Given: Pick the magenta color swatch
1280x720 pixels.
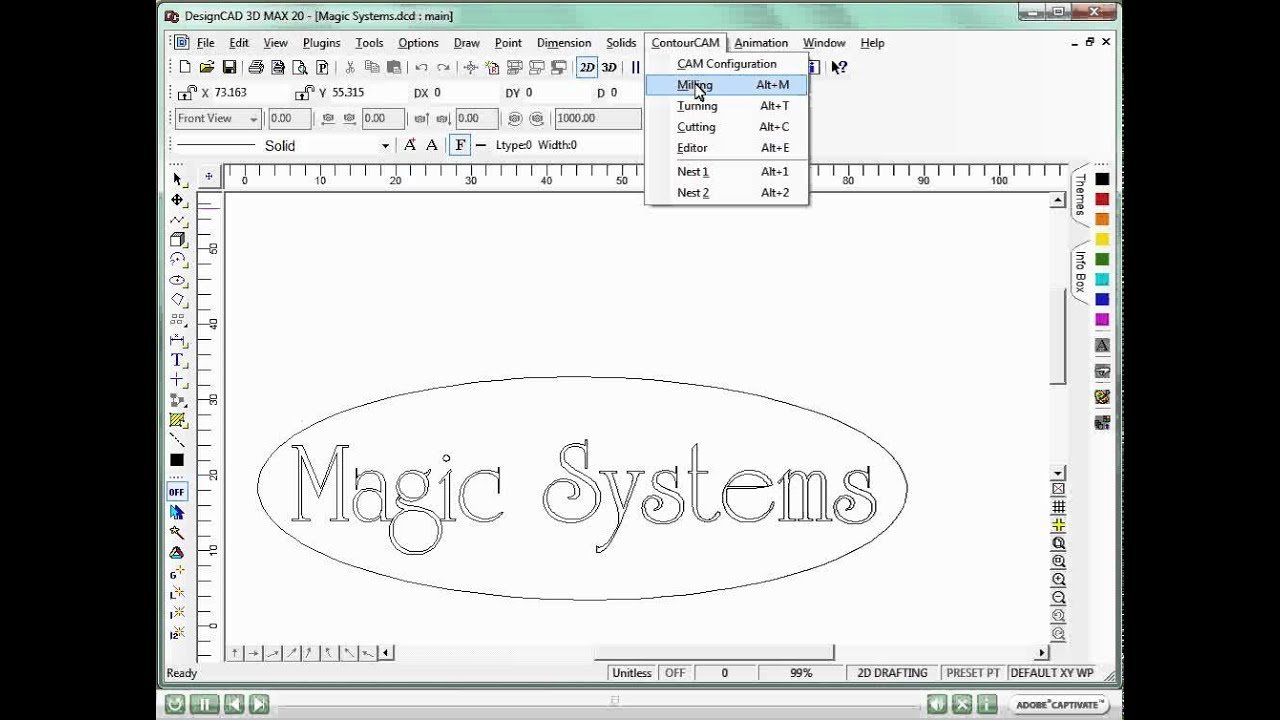Looking at the screenshot, I should pos(1102,319).
